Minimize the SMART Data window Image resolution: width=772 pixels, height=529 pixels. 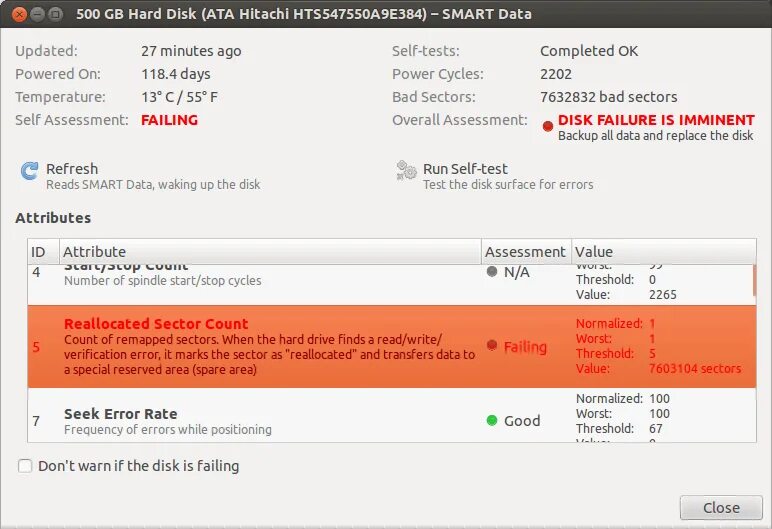(x=36, y=14)
